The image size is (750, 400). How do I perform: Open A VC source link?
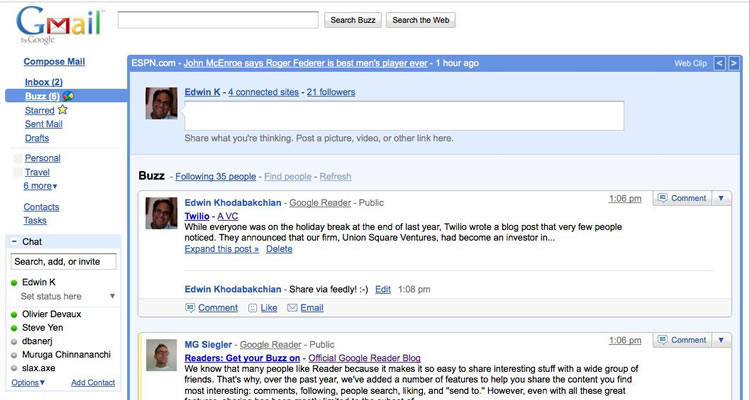[228, 216]
